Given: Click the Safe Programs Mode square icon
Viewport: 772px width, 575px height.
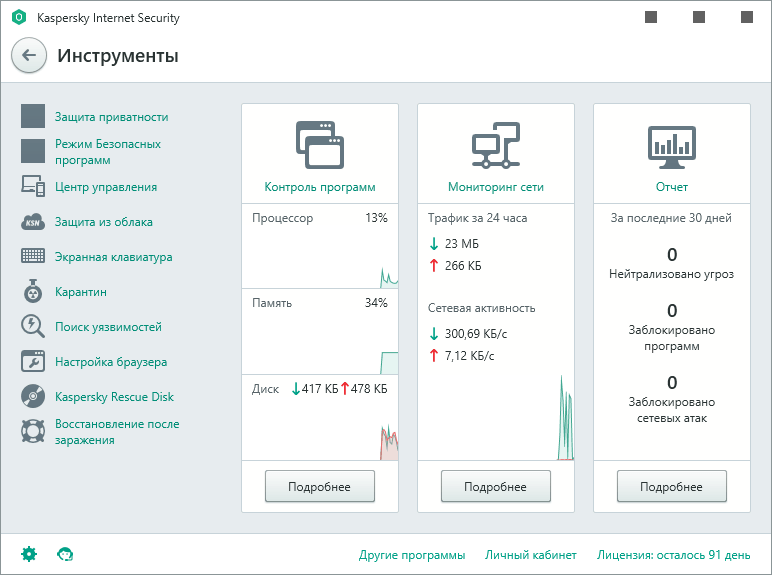Looking at the screenshot, I should pyautogui.click(x=33, y=151).
